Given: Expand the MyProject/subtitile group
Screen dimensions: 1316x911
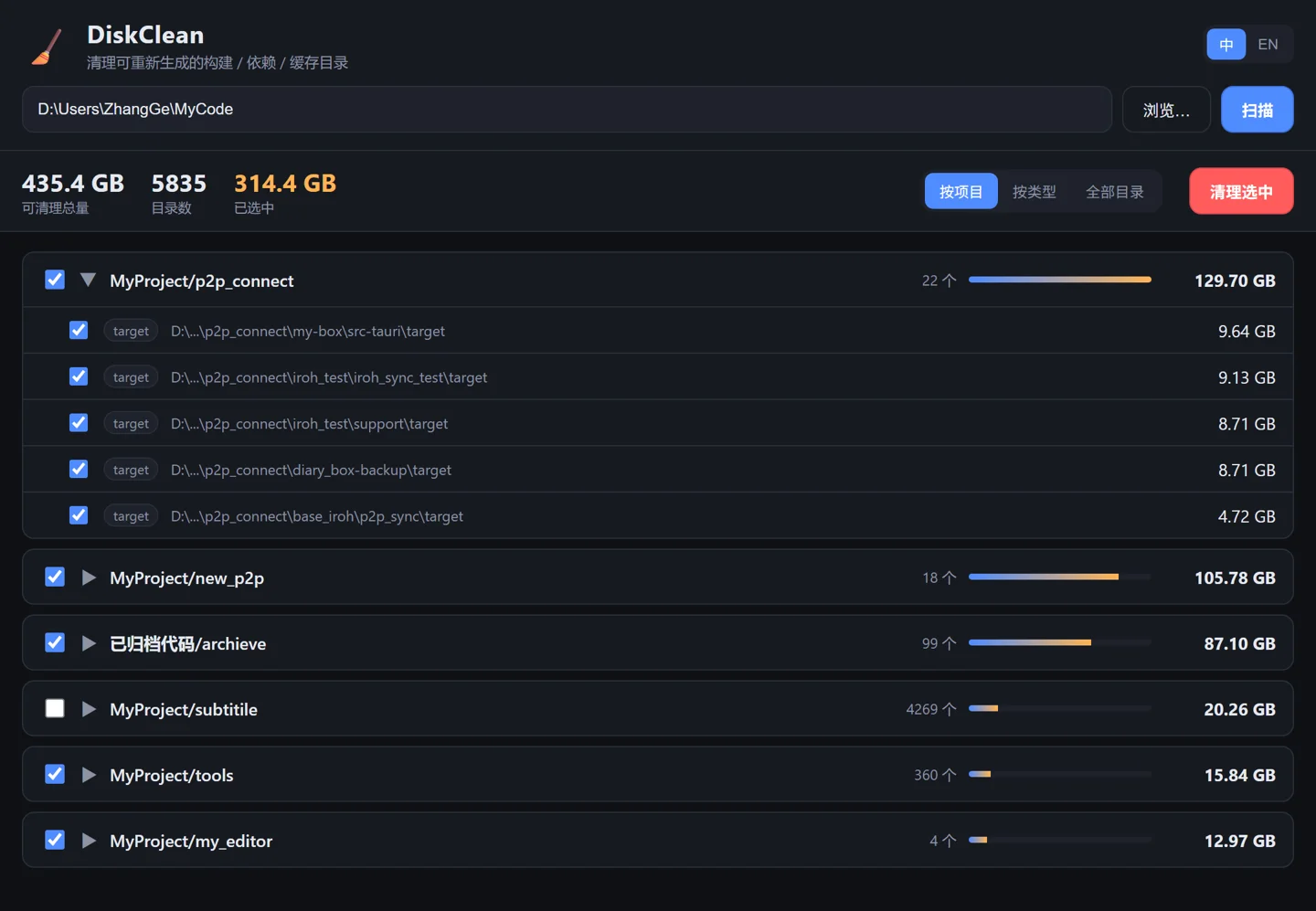Looking at the screenshot, I should [89, 709].
